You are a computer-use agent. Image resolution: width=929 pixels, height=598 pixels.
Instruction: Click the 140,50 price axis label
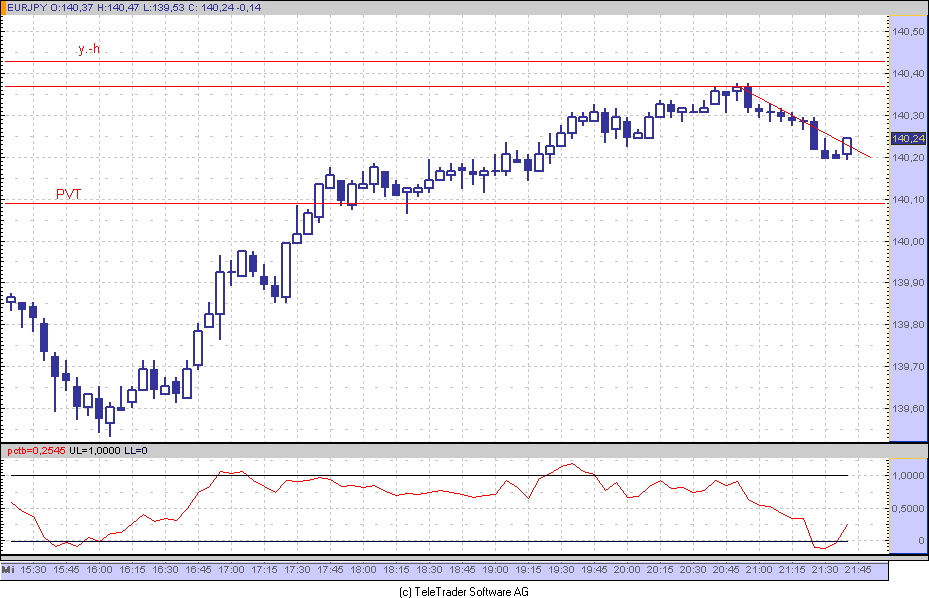coord(908,31)
